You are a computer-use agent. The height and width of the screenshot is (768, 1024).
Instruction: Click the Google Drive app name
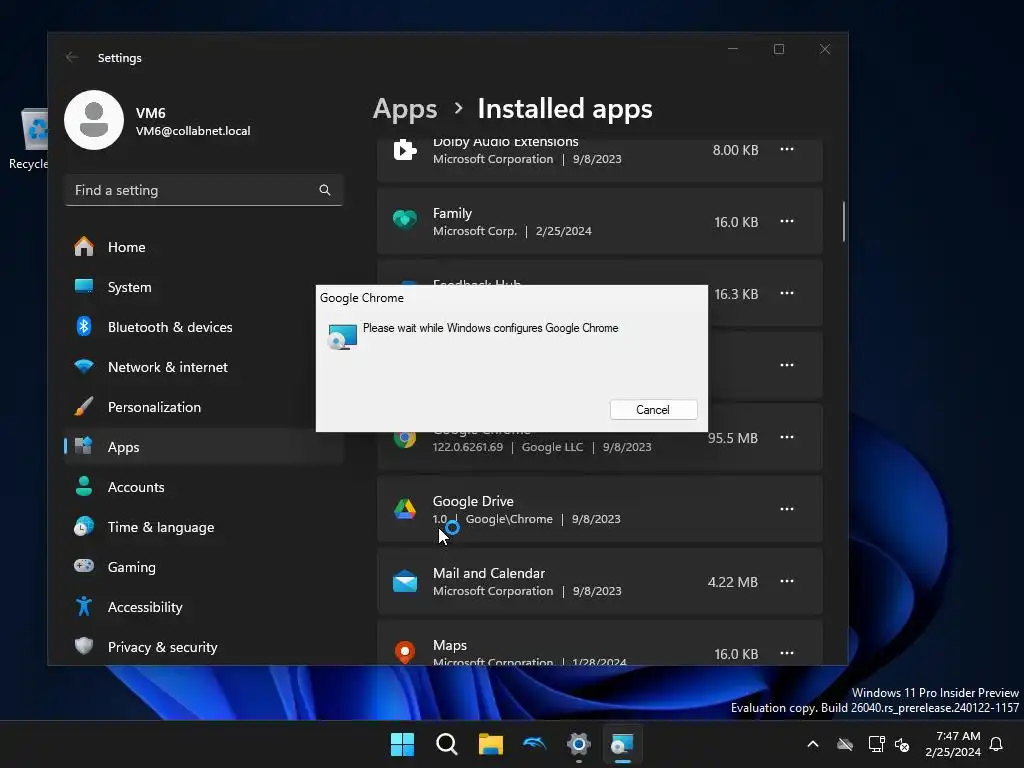click(473, 501)
